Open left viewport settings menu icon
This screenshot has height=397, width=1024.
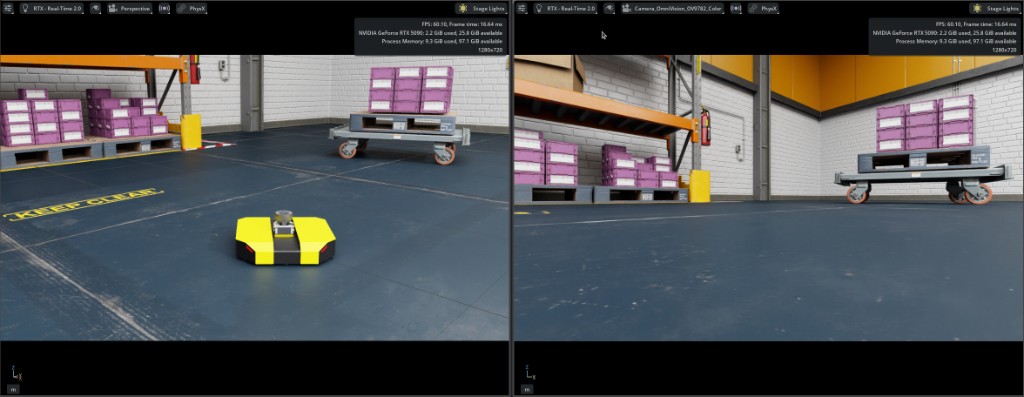click(8, 8)
